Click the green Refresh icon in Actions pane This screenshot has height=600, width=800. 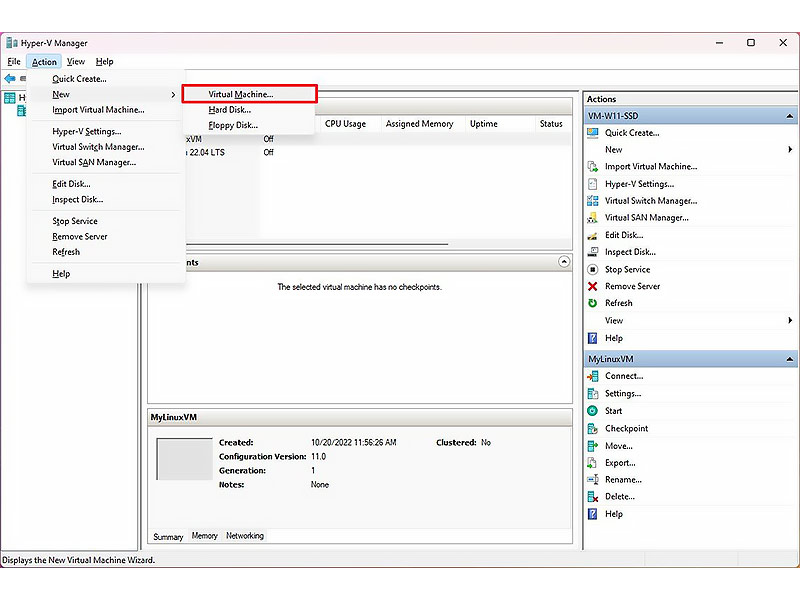pyautogui.click(x=592, y=303)
